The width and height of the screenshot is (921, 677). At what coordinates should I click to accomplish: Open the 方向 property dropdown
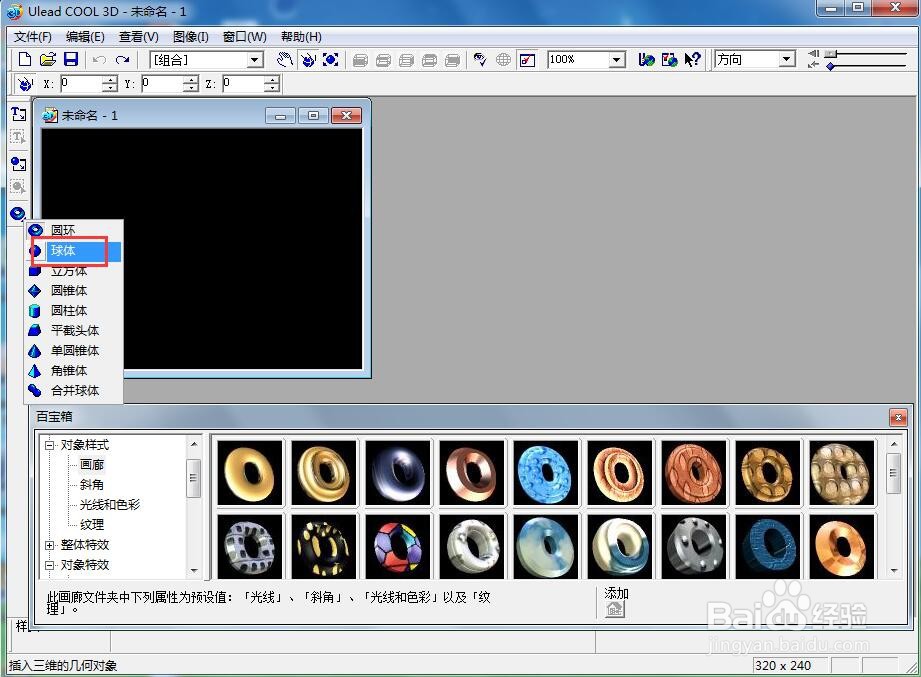(x=786, y=59)
